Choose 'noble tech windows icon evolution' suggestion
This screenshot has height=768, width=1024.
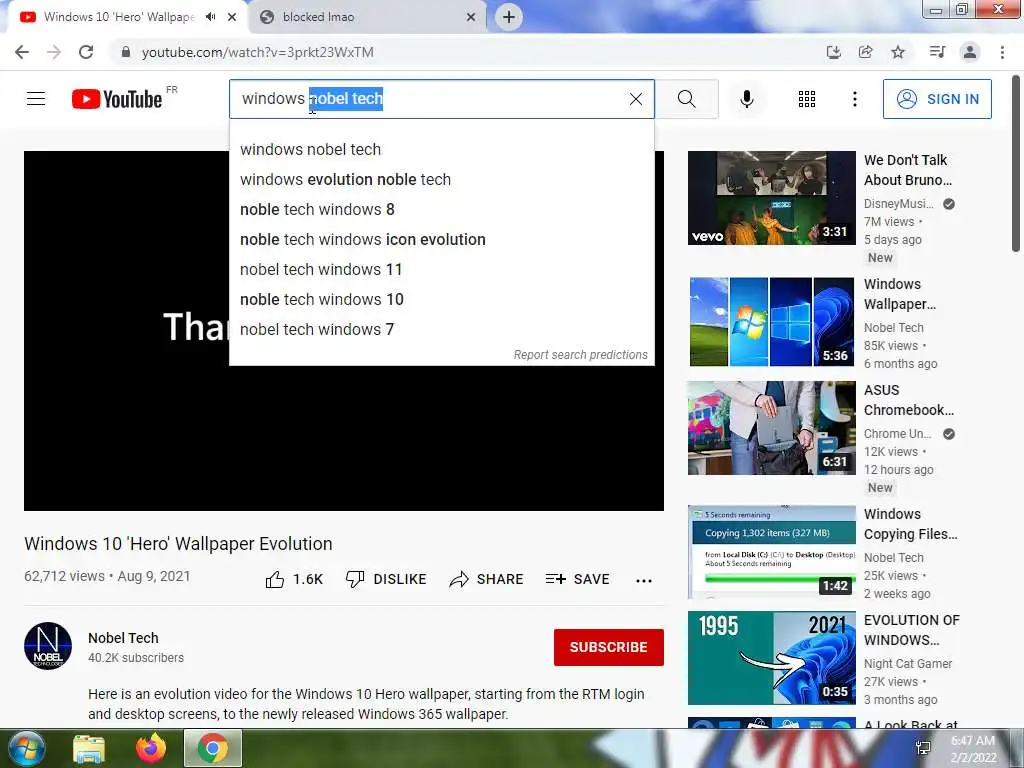(442, 240)
